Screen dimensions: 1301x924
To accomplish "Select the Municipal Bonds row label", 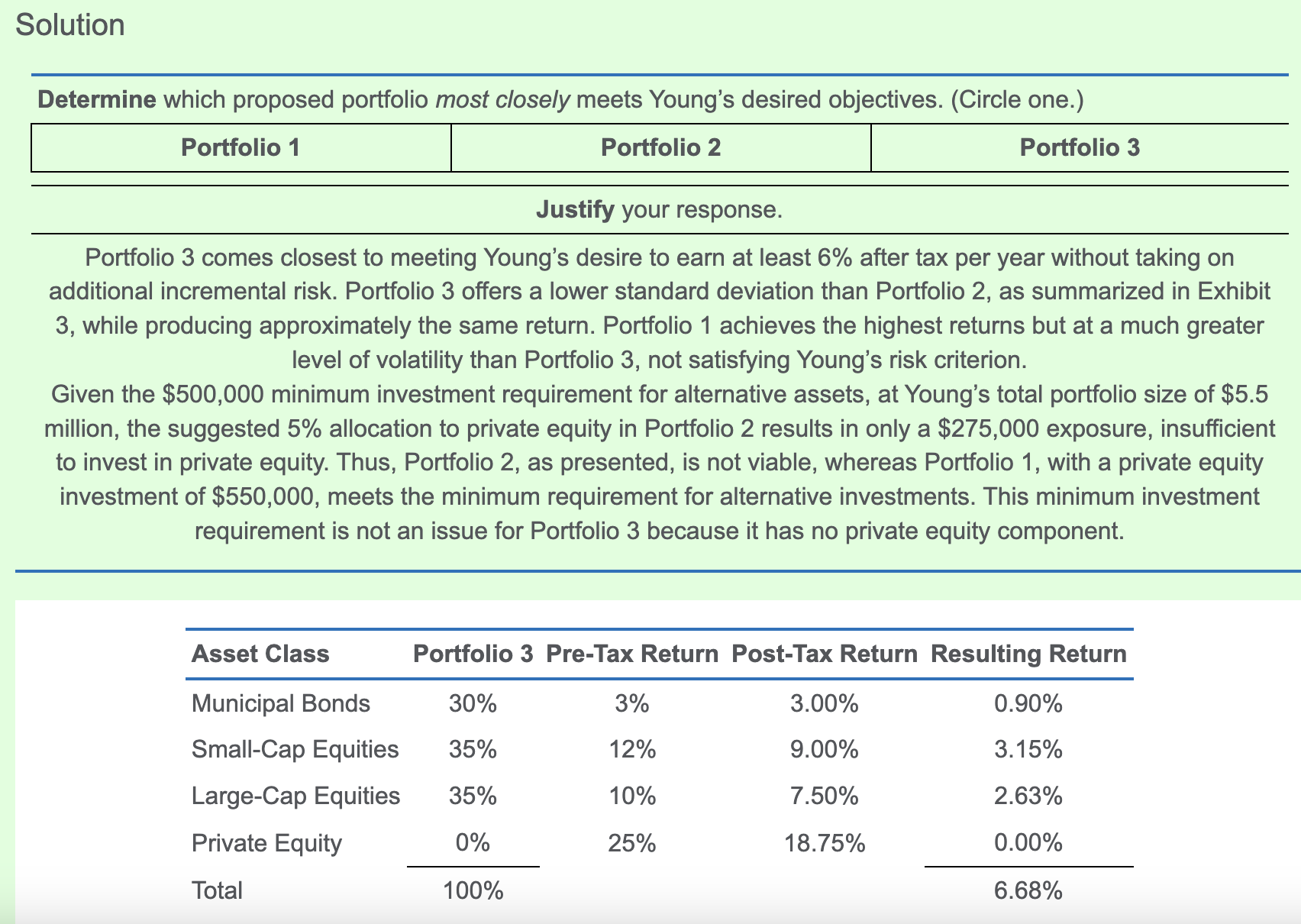I will coord(280,703).
